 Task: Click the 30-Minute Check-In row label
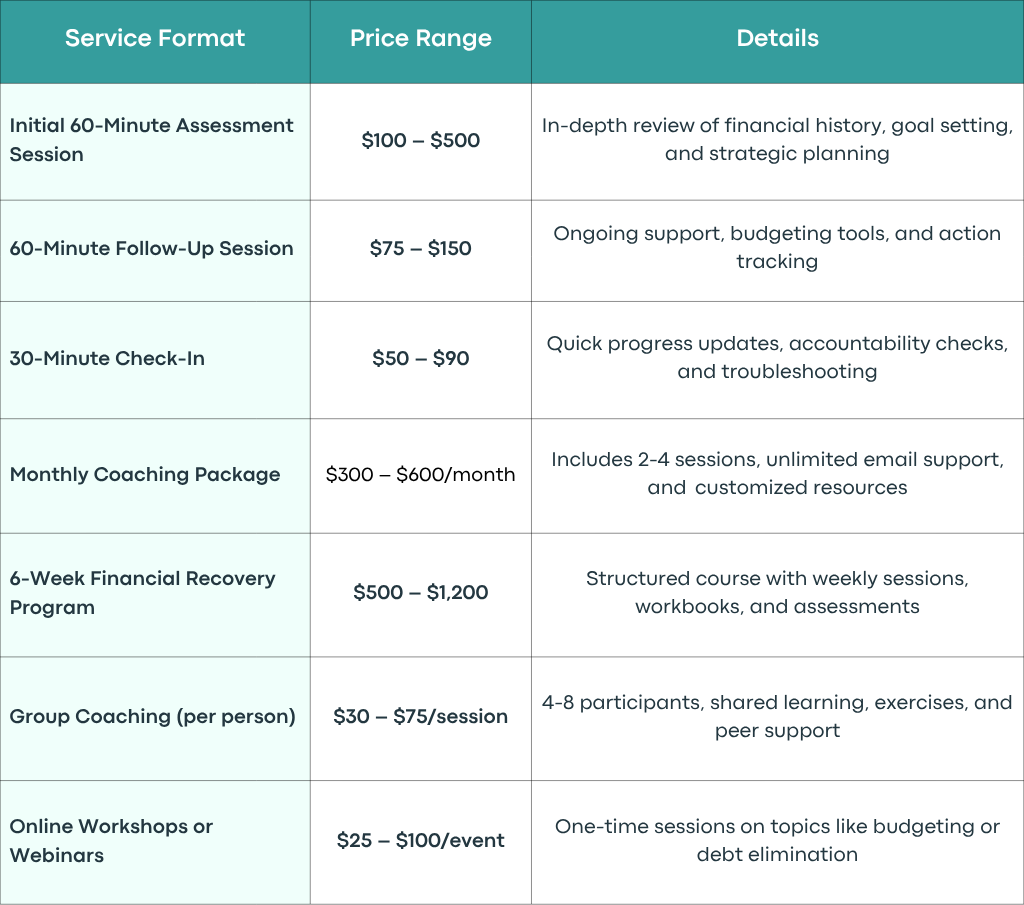[107, 358]
